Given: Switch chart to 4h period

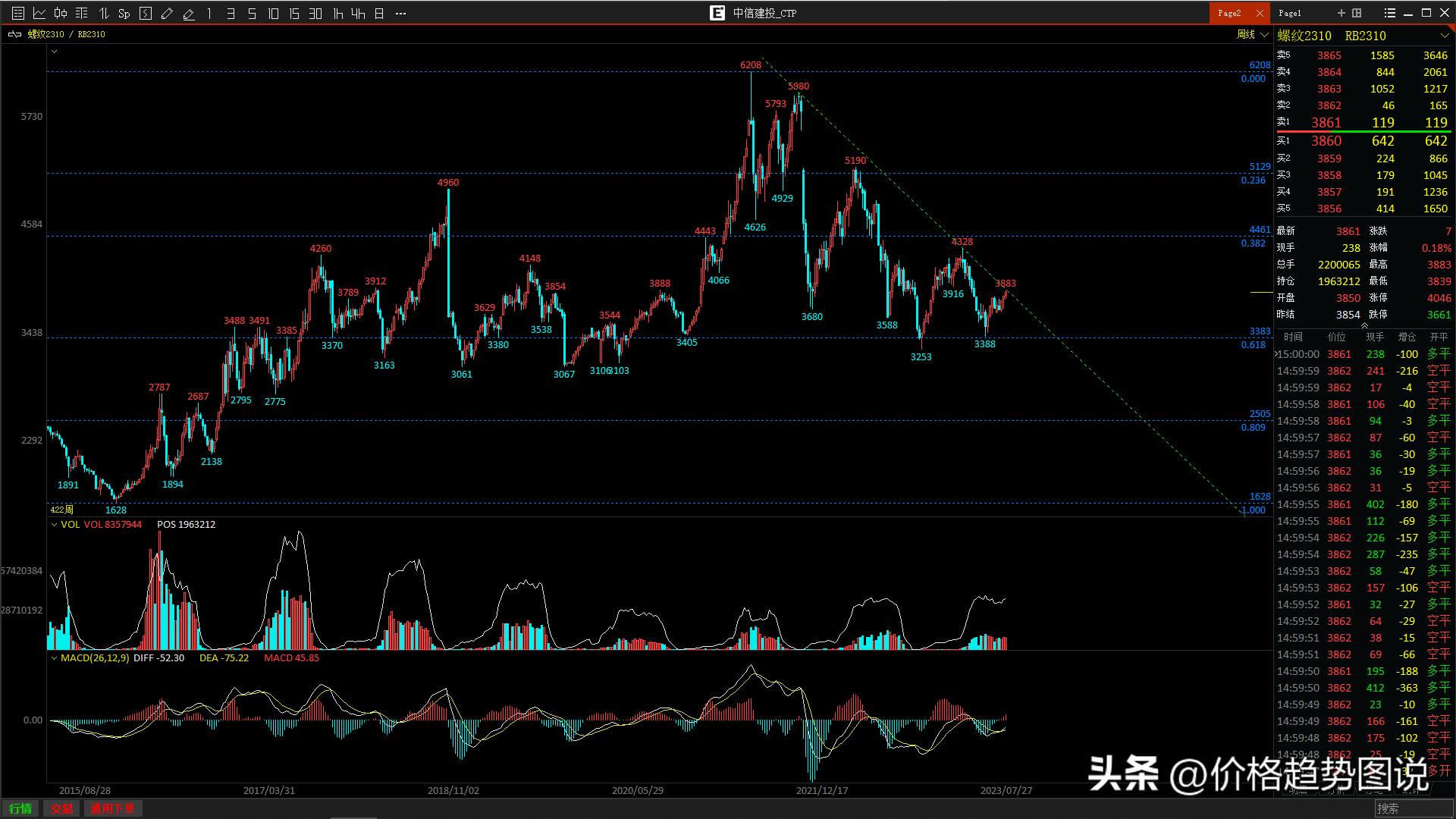Looking at the screenshot, I should (358, 13).
